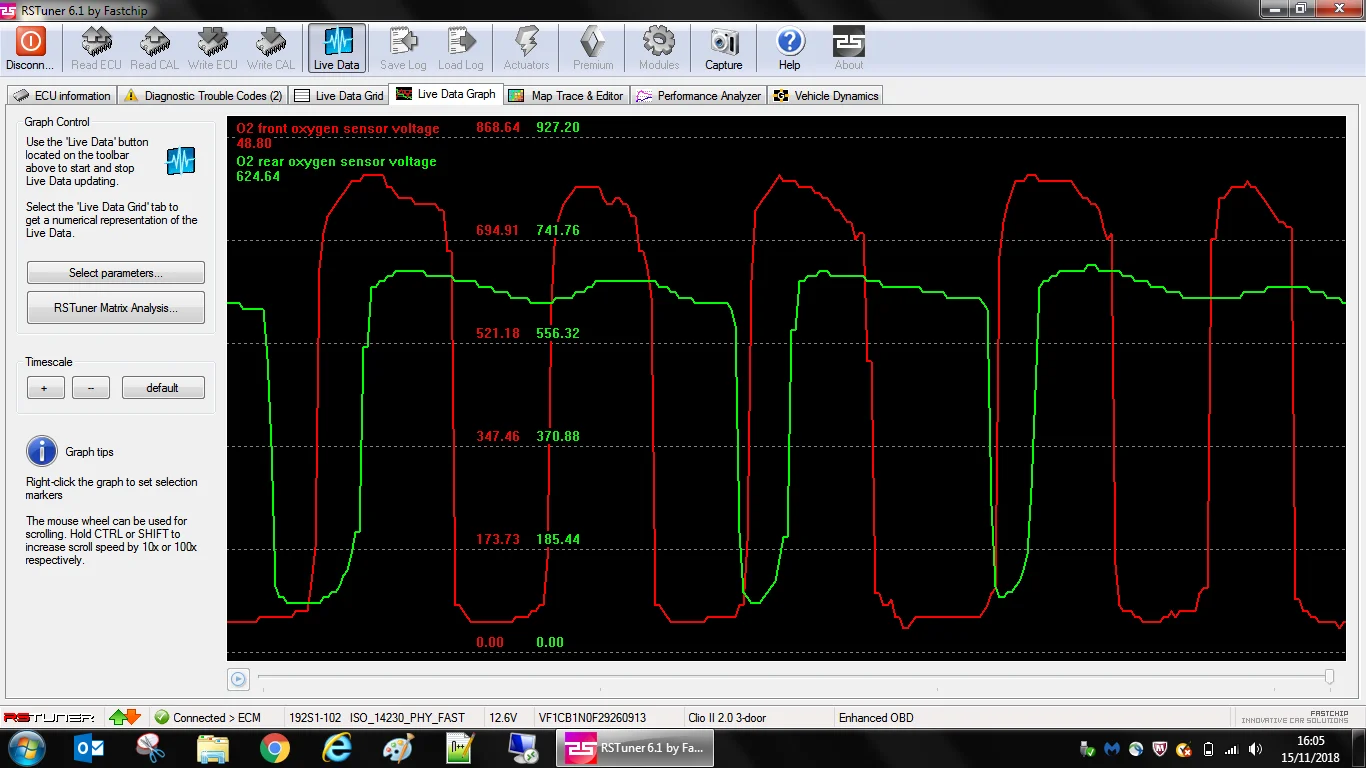This screenshot has height=768, width=1366.
Task: Select the Performance Analyzer tab
Action: click(699, 96)
